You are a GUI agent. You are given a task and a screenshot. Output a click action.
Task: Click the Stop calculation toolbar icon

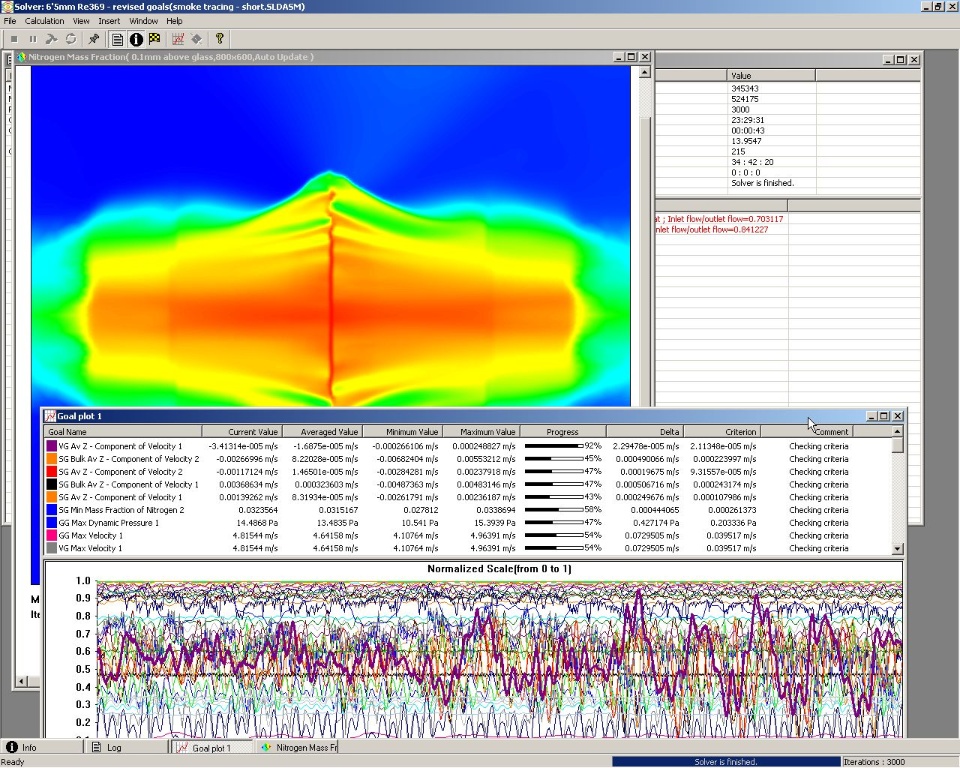(14, 39)
